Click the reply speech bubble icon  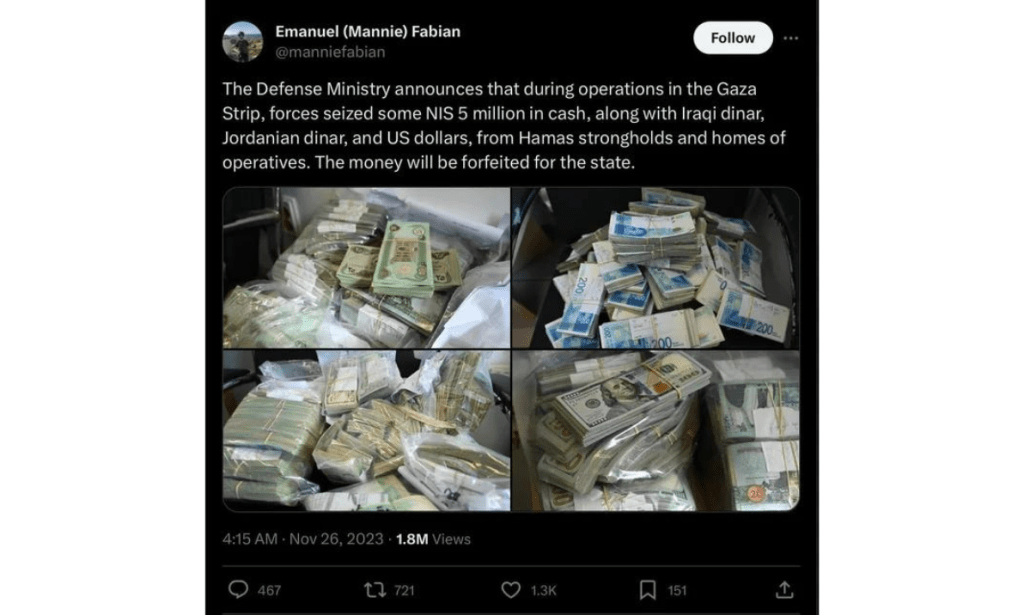pyautogui.click(x=238, y=590)
